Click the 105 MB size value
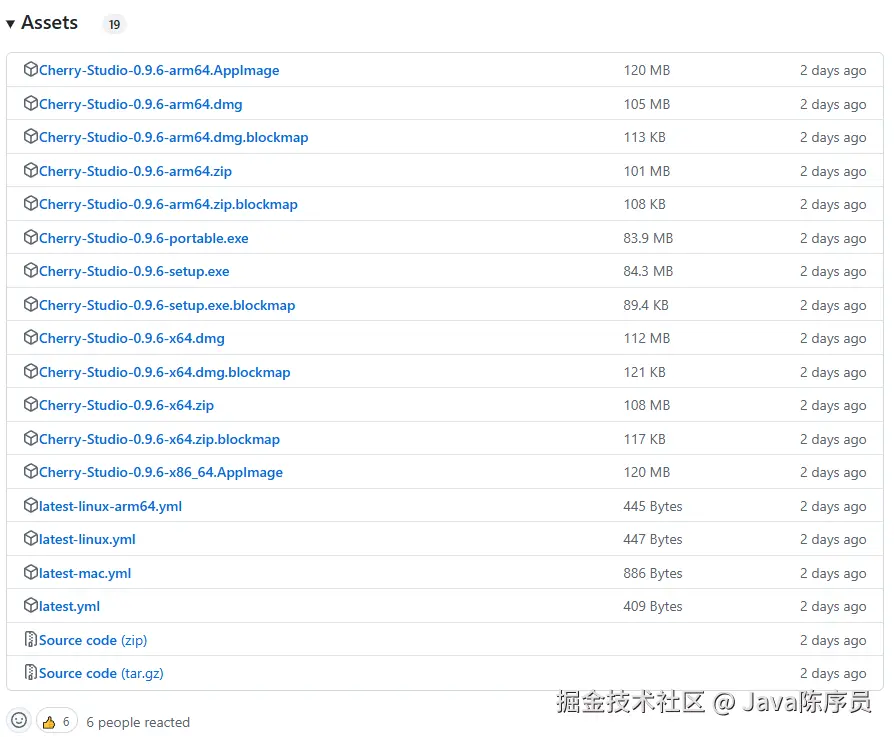Viewport: 894px width, 737px height. [647, 104]
